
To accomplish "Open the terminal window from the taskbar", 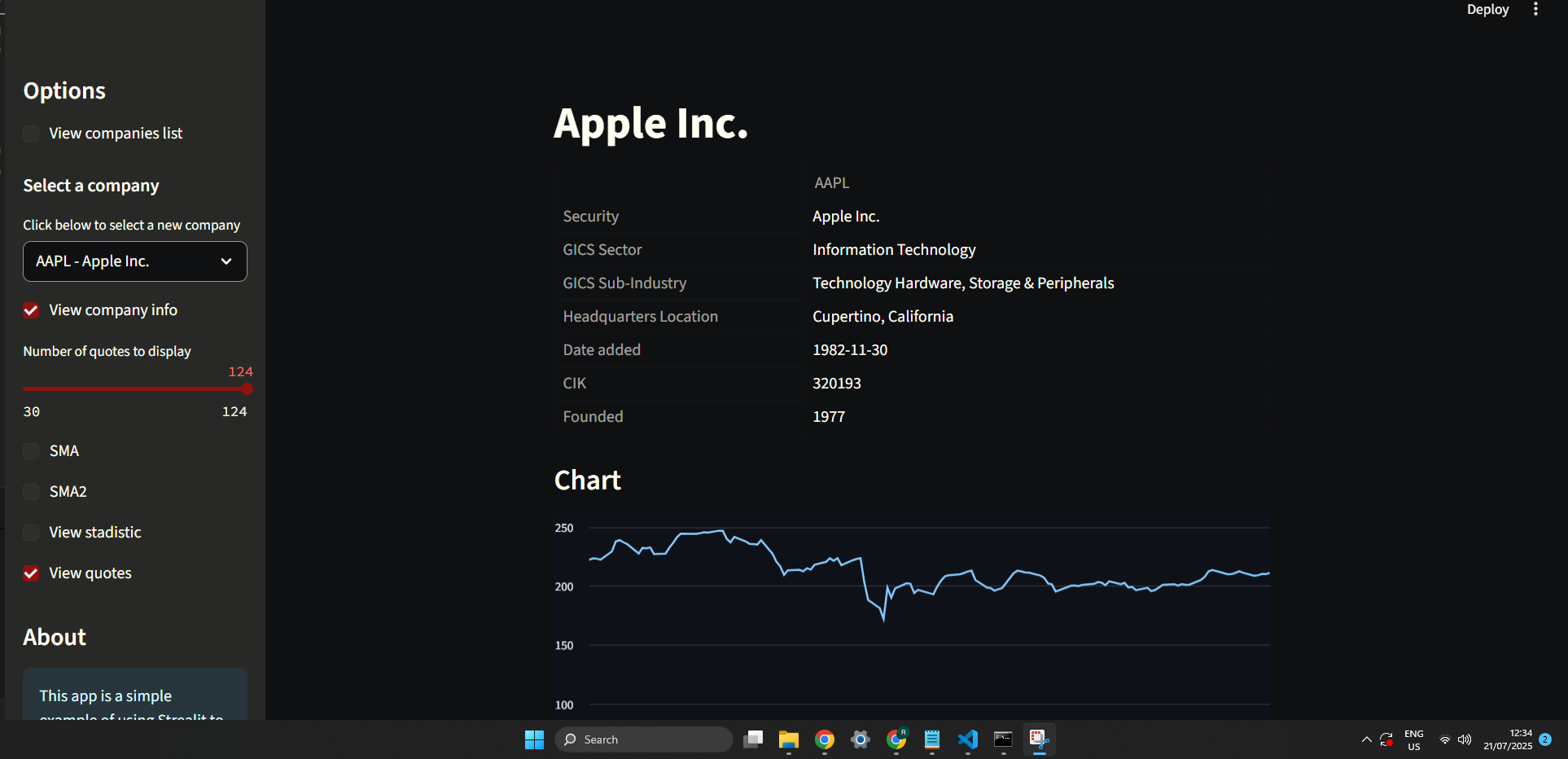I will tap(1003, 739).
